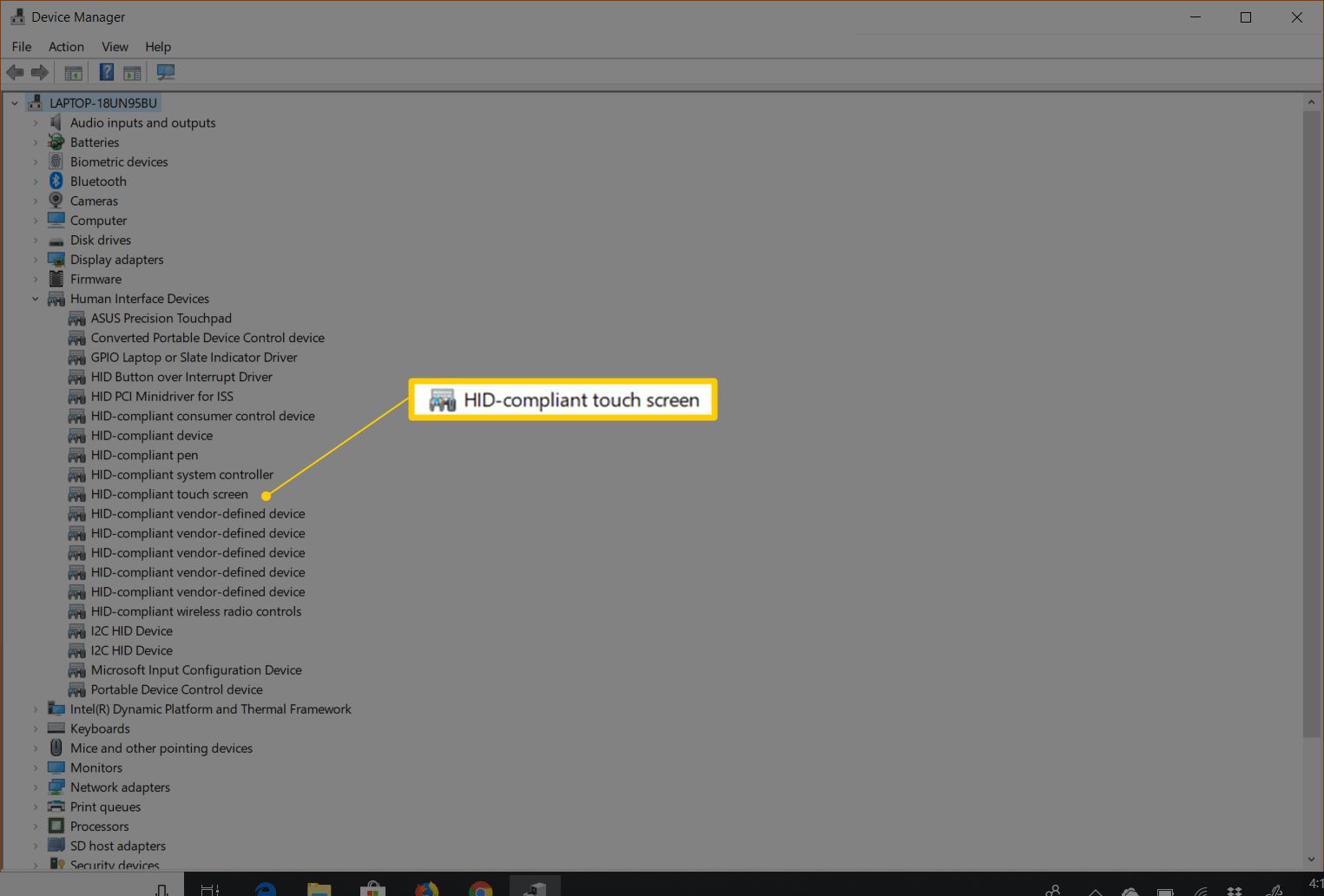
Task: Select HID-compliant system controller
Action: click(182, 474)
